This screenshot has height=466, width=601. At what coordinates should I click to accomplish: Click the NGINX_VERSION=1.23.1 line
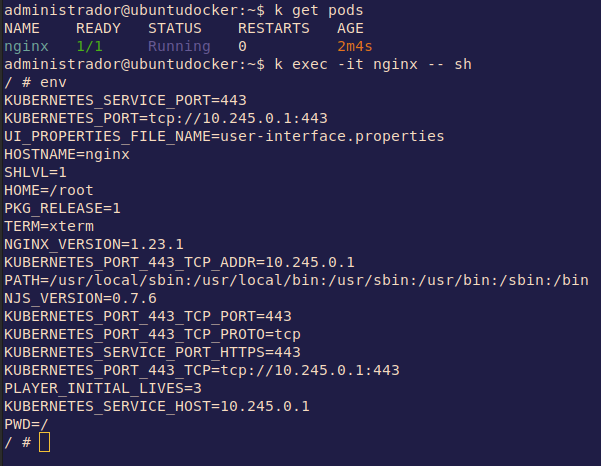[94, 244]
